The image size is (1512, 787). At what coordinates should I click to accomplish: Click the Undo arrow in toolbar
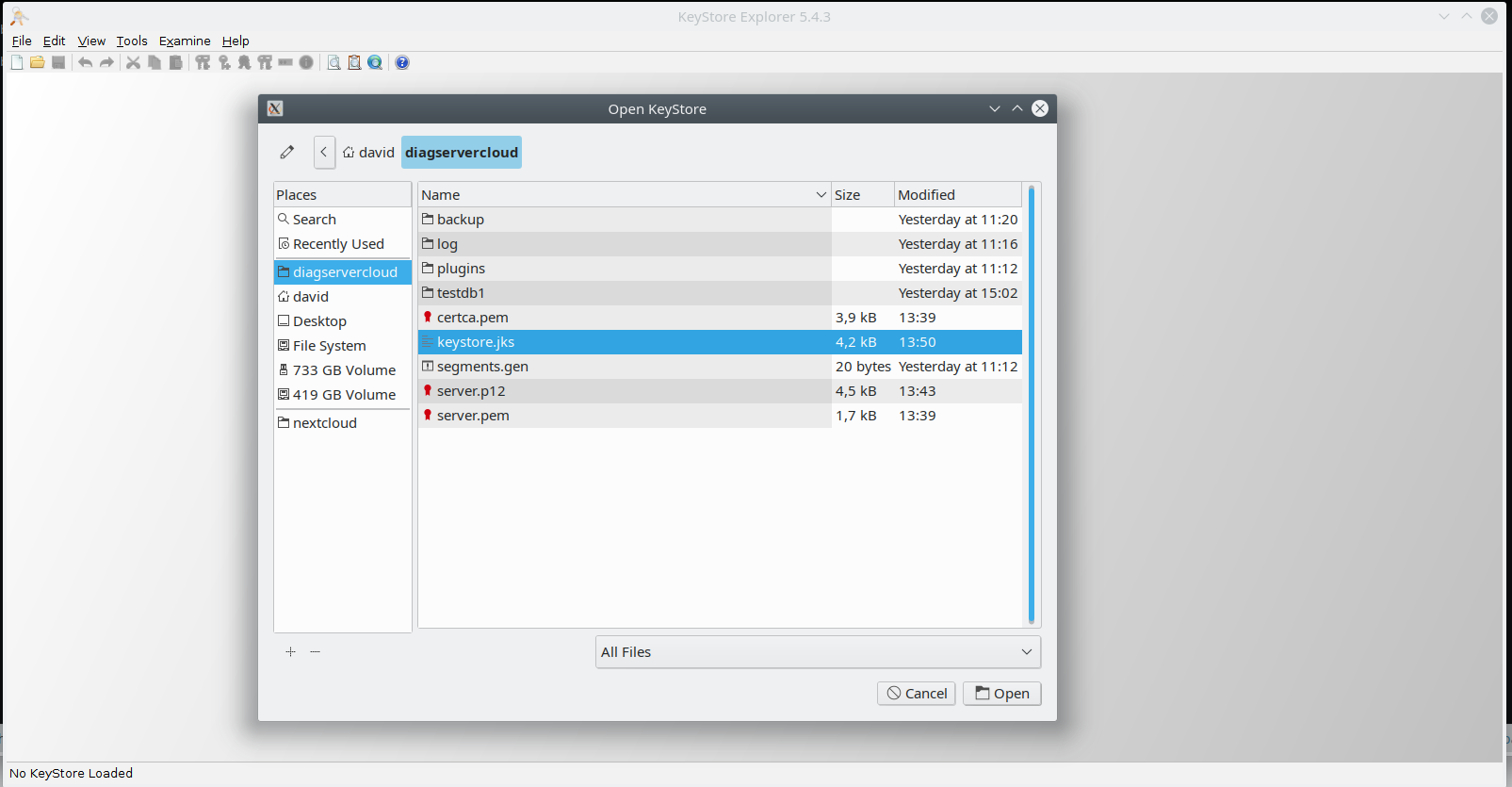86,62
